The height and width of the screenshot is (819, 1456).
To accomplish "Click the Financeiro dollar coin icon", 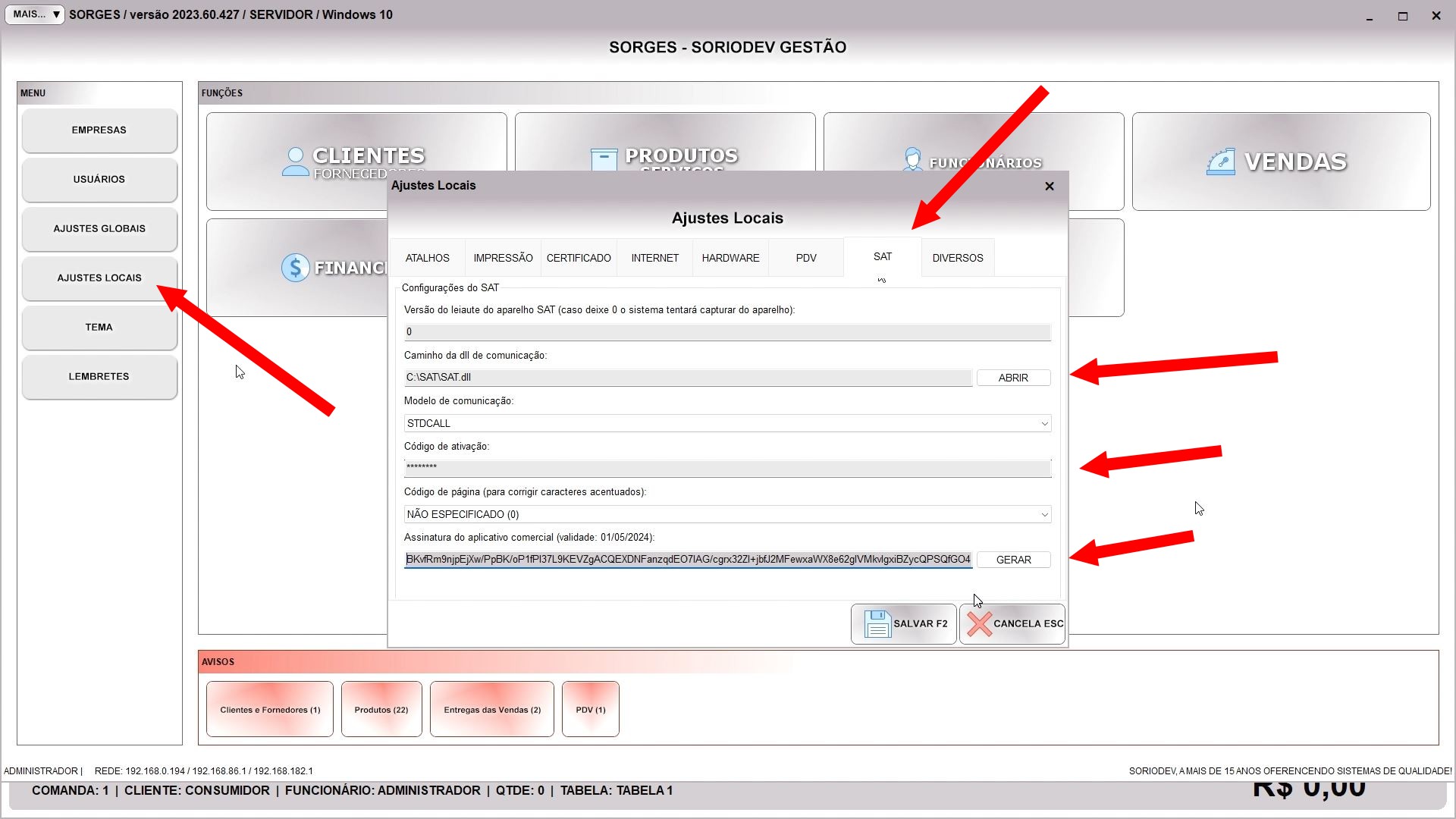I will (x=295, y=268).
